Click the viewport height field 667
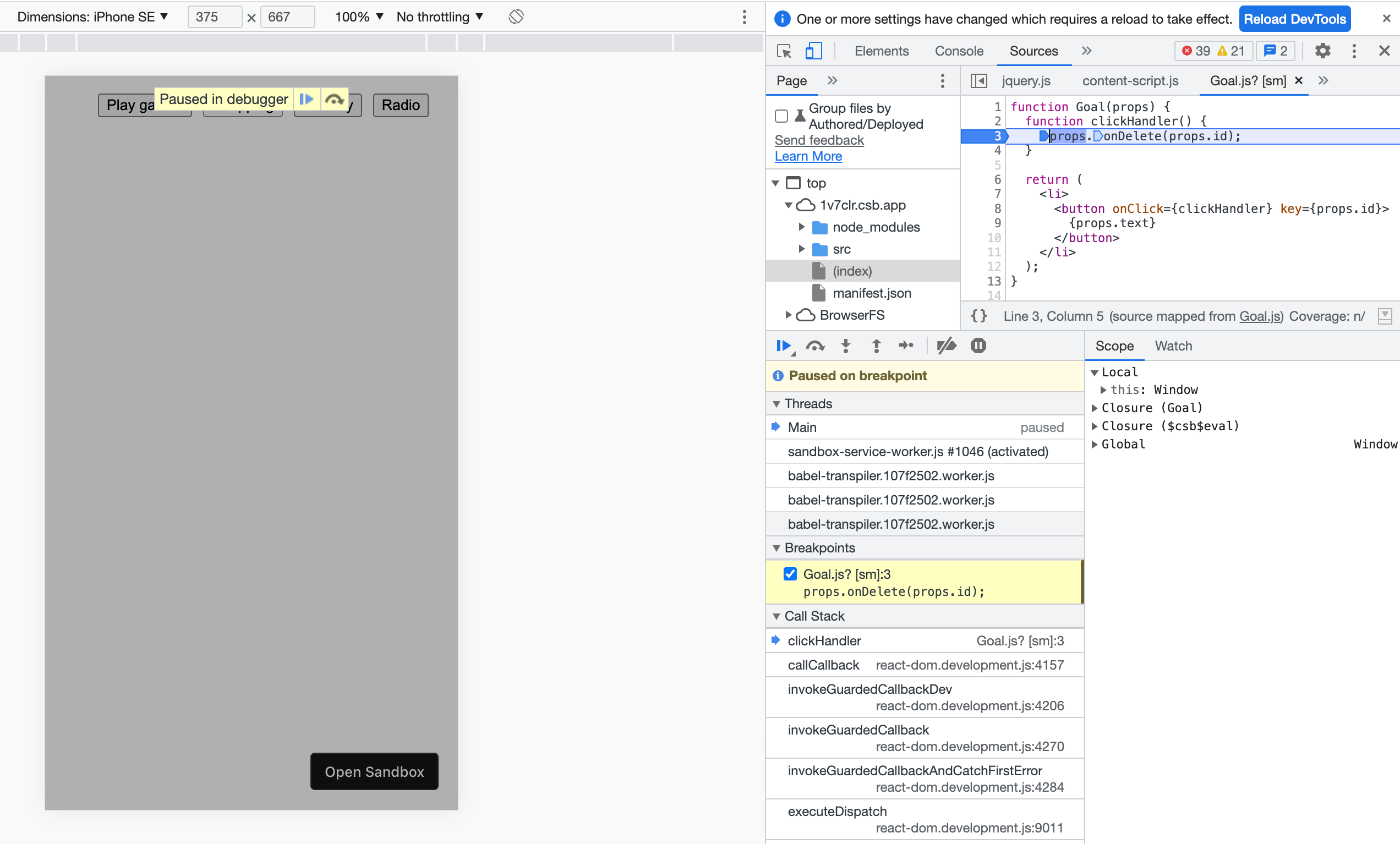 click(287, 17)
